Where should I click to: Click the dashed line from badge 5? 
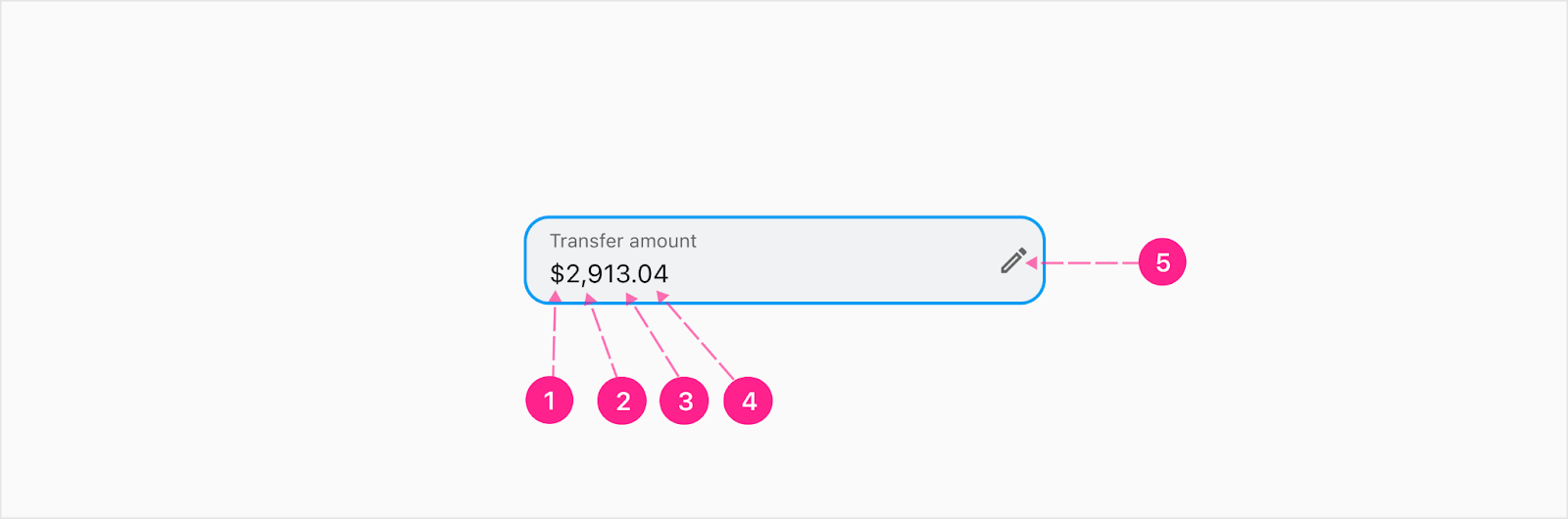(1088, 262)
